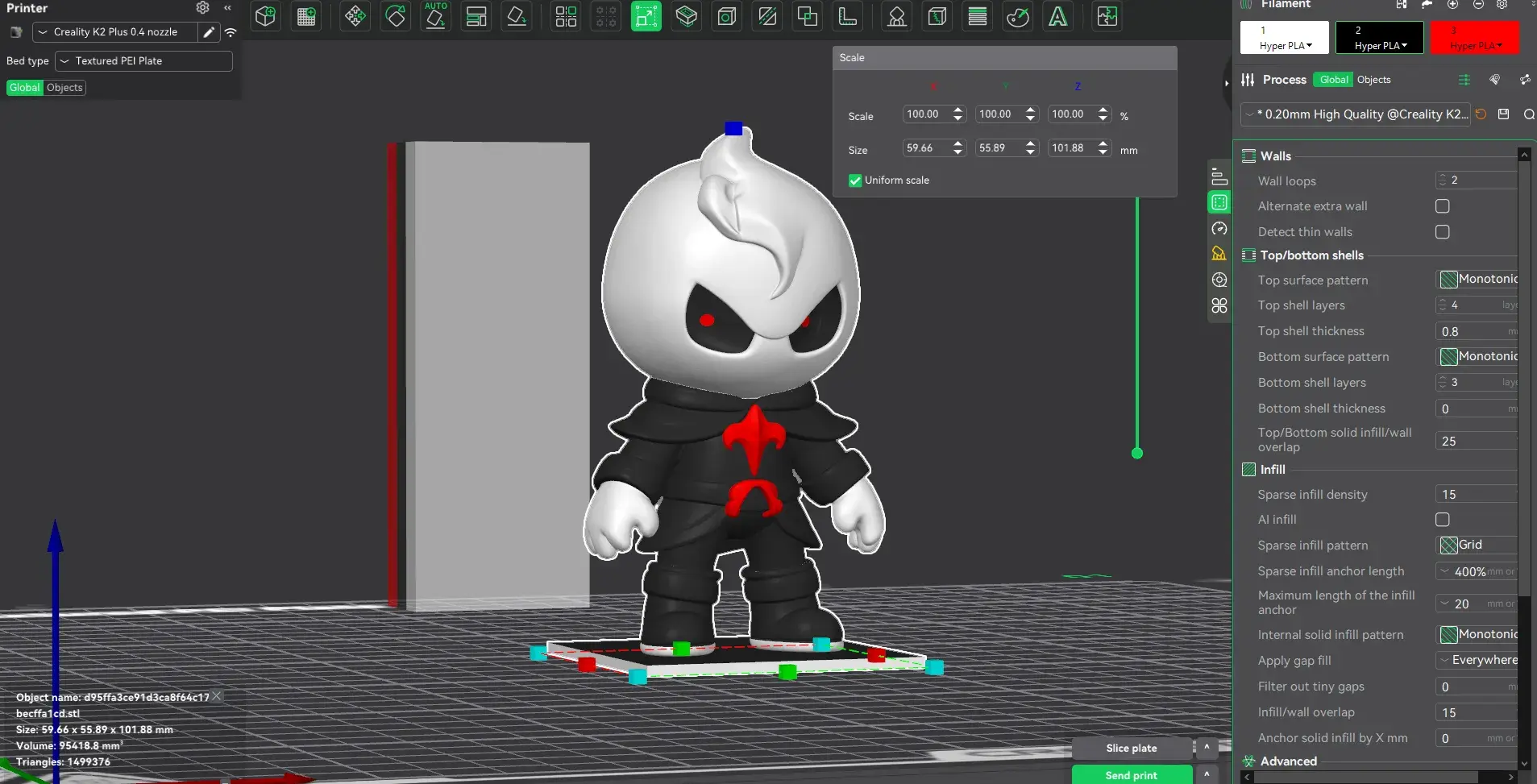
Task: Open the Strength settings tab icon
Action: pos(1219,203)
